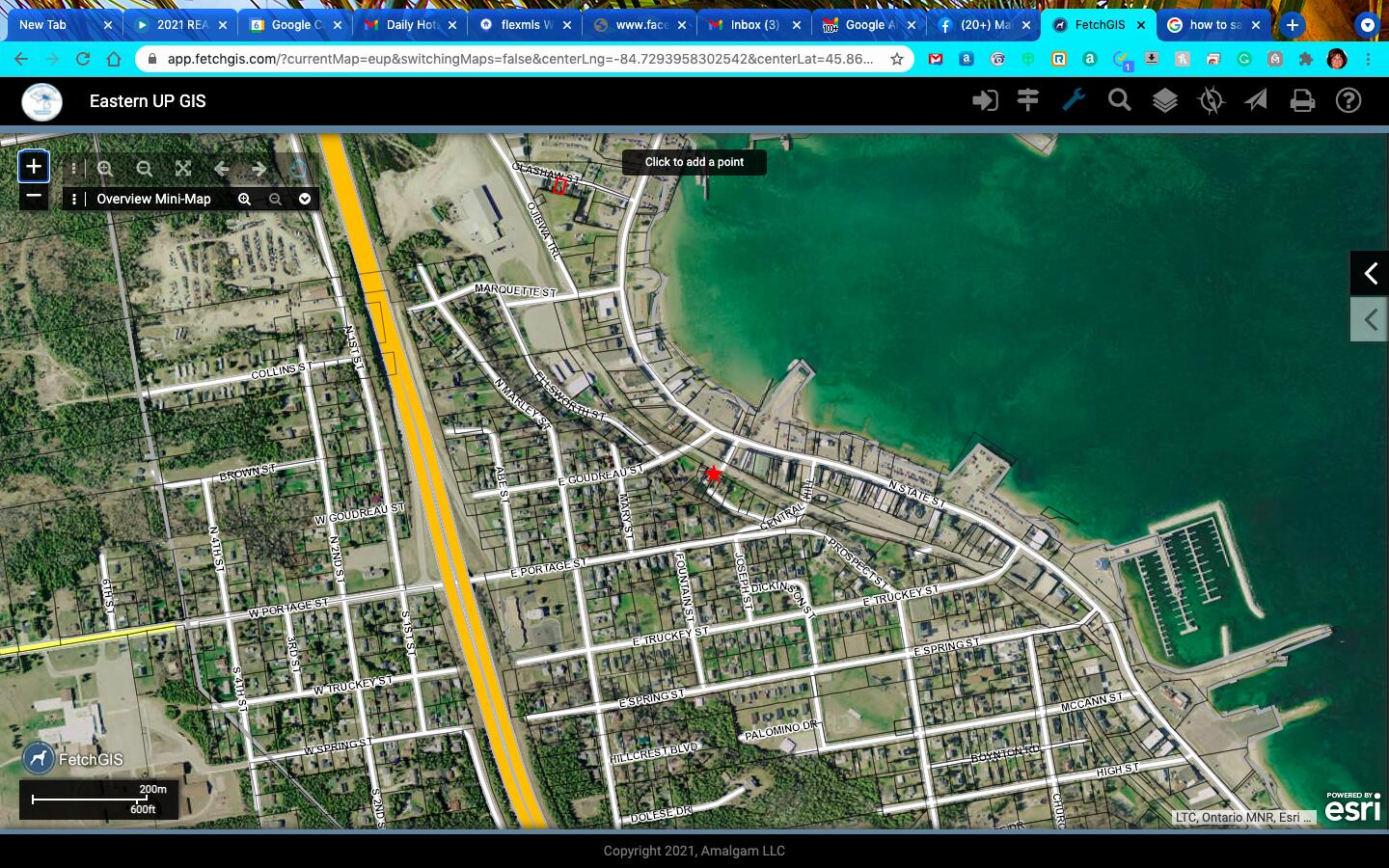Expand the black side panel chevron

pyautogui.click(x=1370, y=274)
